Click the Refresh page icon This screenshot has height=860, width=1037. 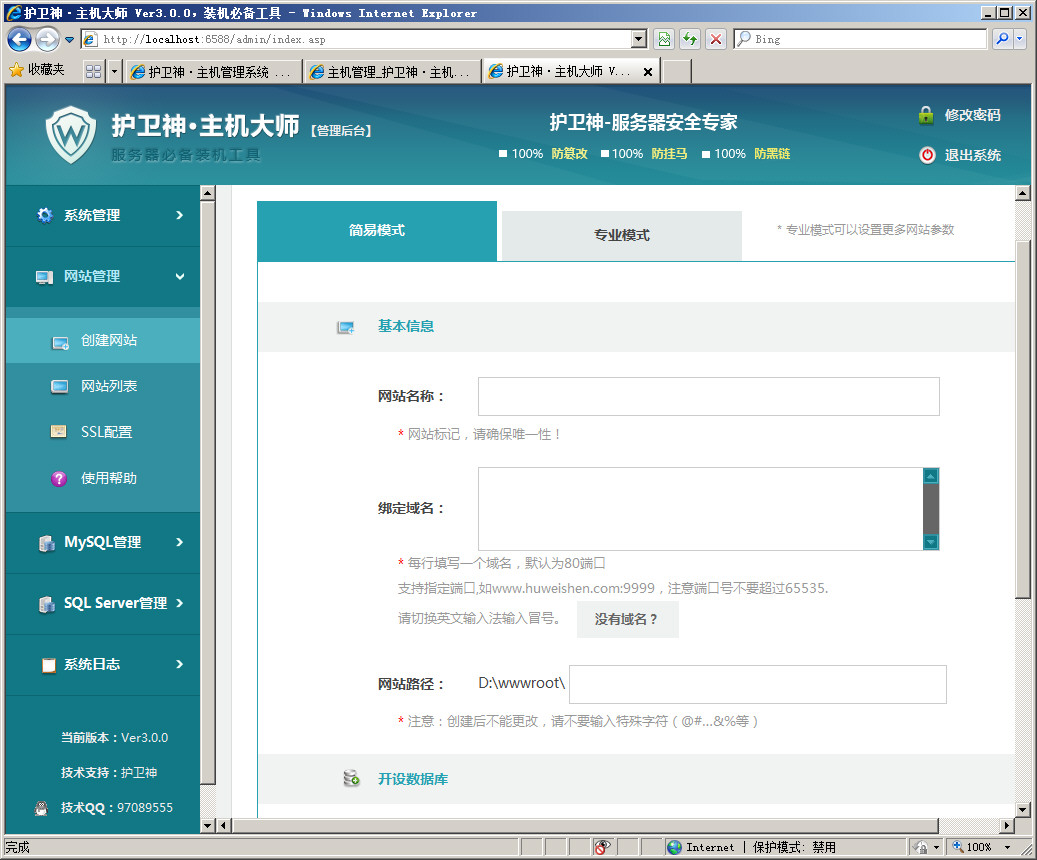click(690, 40)
